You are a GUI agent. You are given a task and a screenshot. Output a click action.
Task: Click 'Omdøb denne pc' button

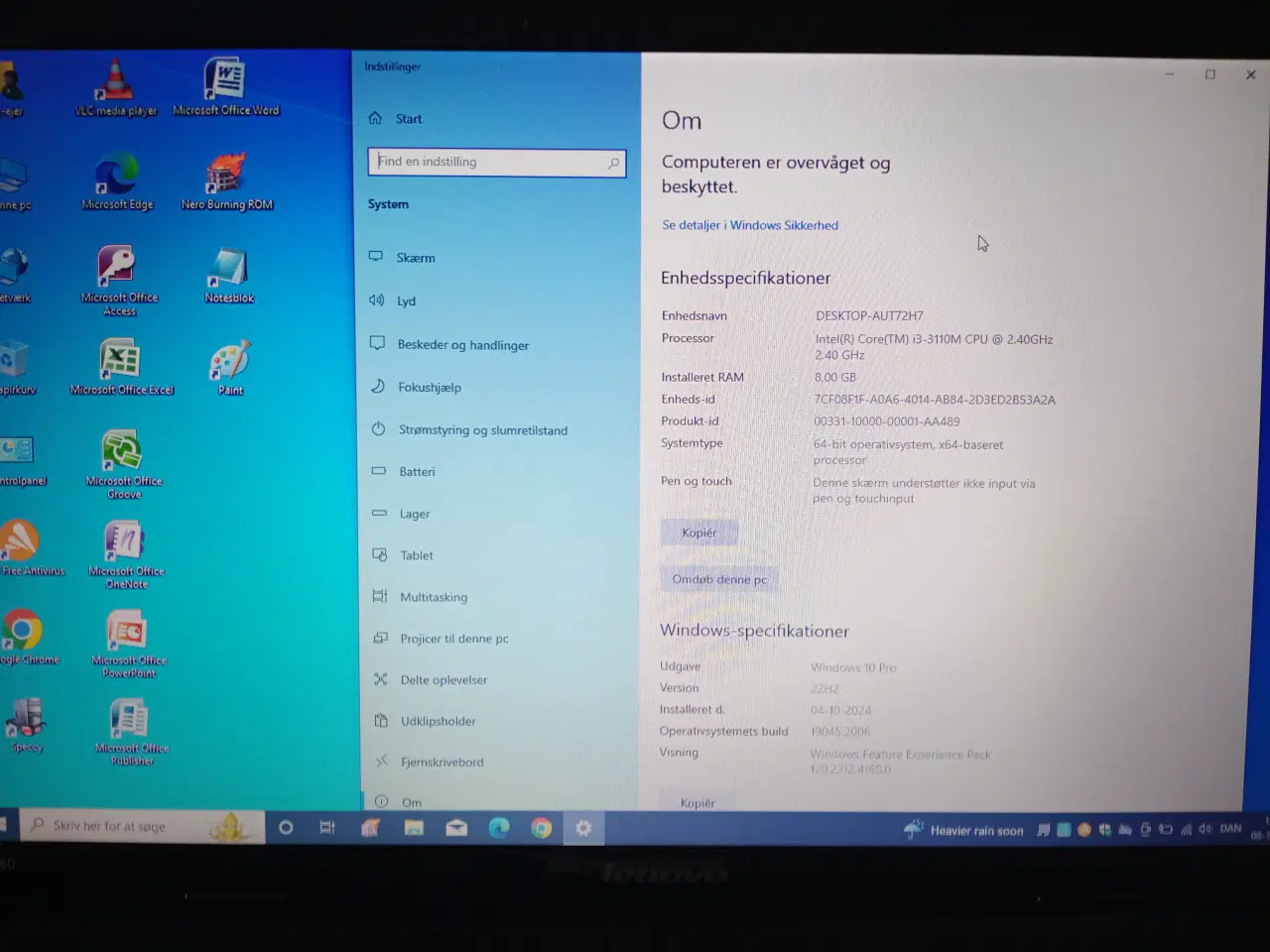click(x=719, y=579)
